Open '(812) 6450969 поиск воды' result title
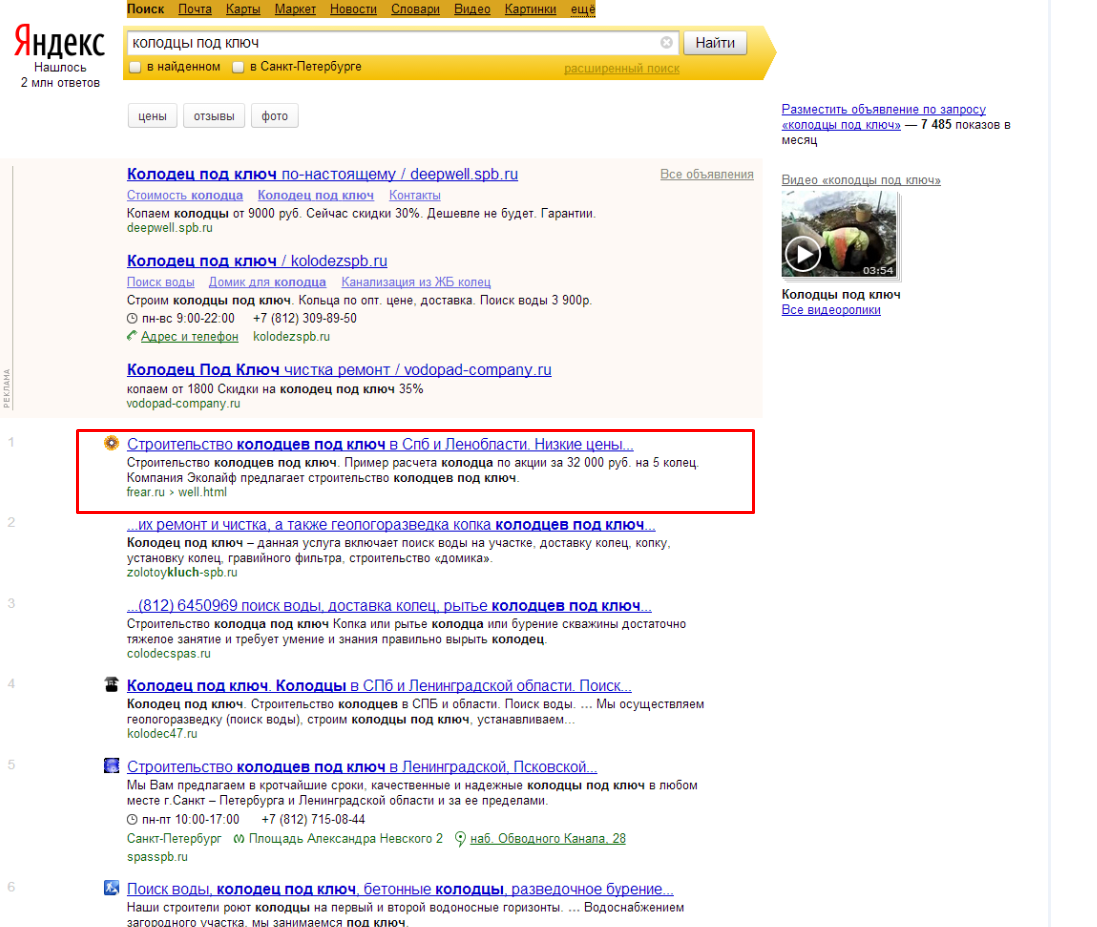This screenshot has height=927, width=1097. point(389,606)
